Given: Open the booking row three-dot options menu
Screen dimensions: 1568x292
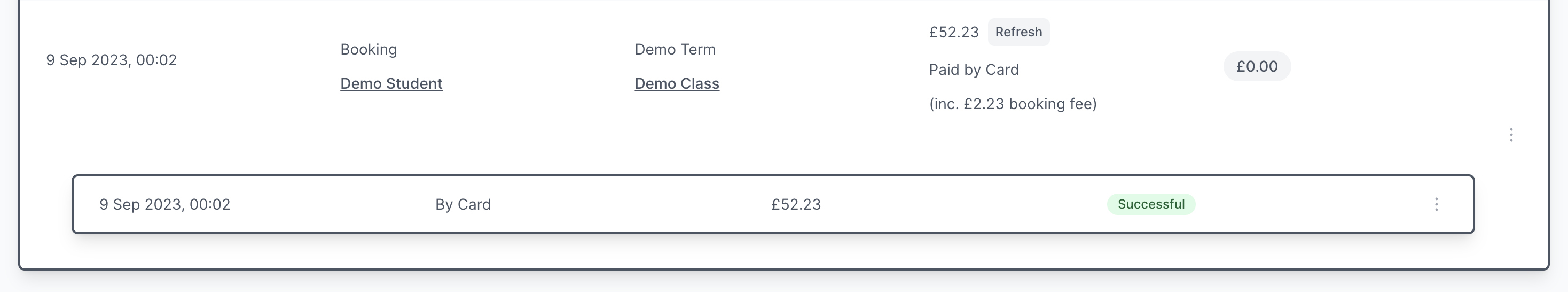Looking at the screenshot, I should coord(1511,135).
